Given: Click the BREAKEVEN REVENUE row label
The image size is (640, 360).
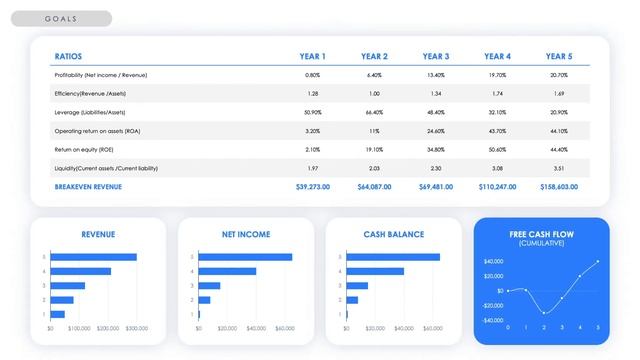Looking at the screenshot, I should pyautogui.click(x=88, y=187).
